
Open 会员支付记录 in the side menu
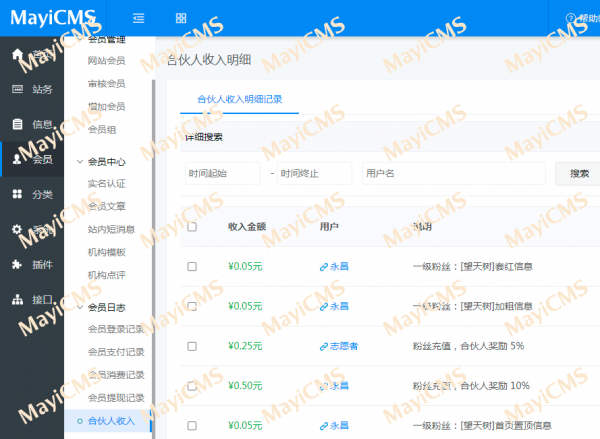[x=116, y=352]
